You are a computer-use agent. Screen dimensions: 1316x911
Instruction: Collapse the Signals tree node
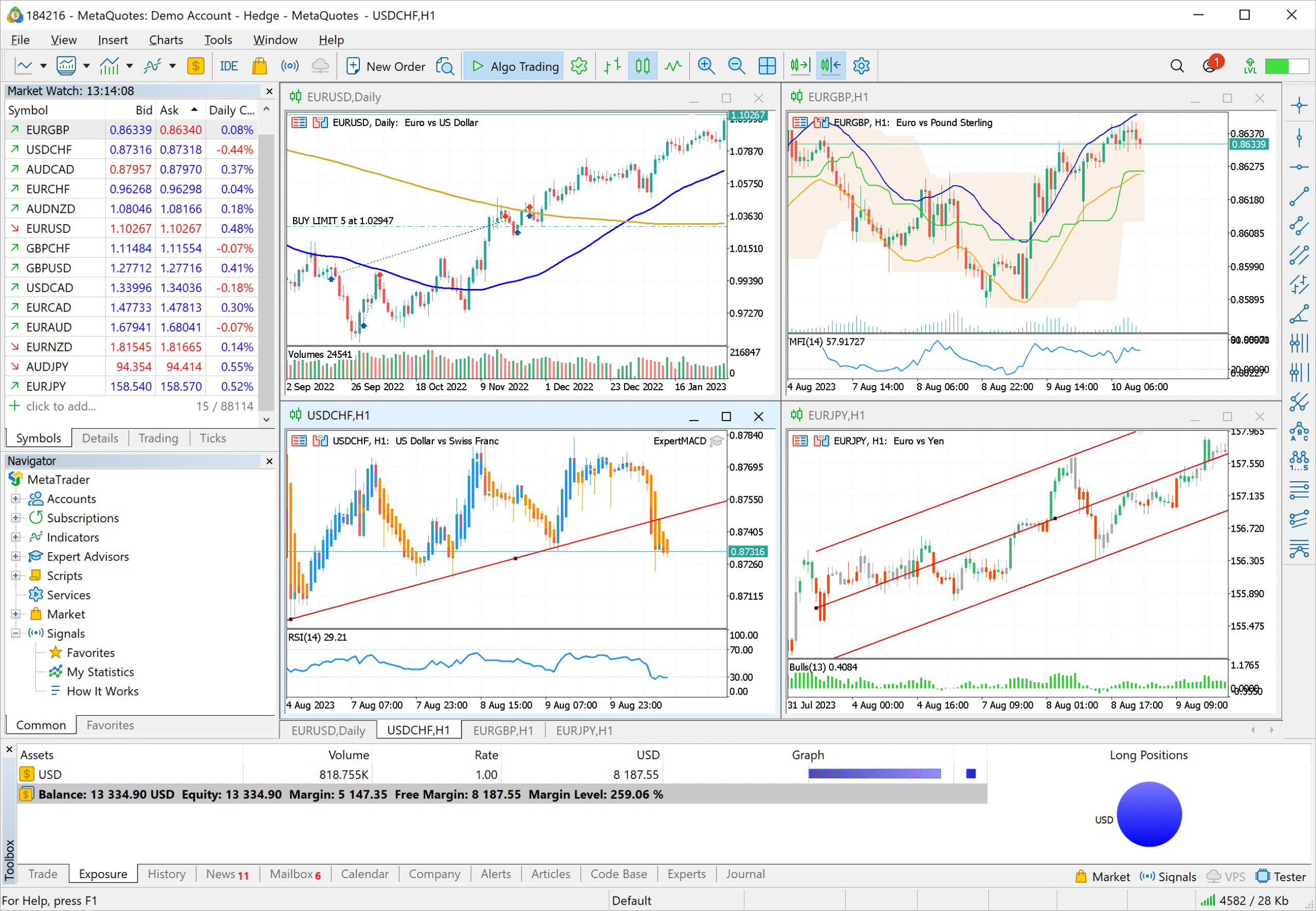click(15, 633)
